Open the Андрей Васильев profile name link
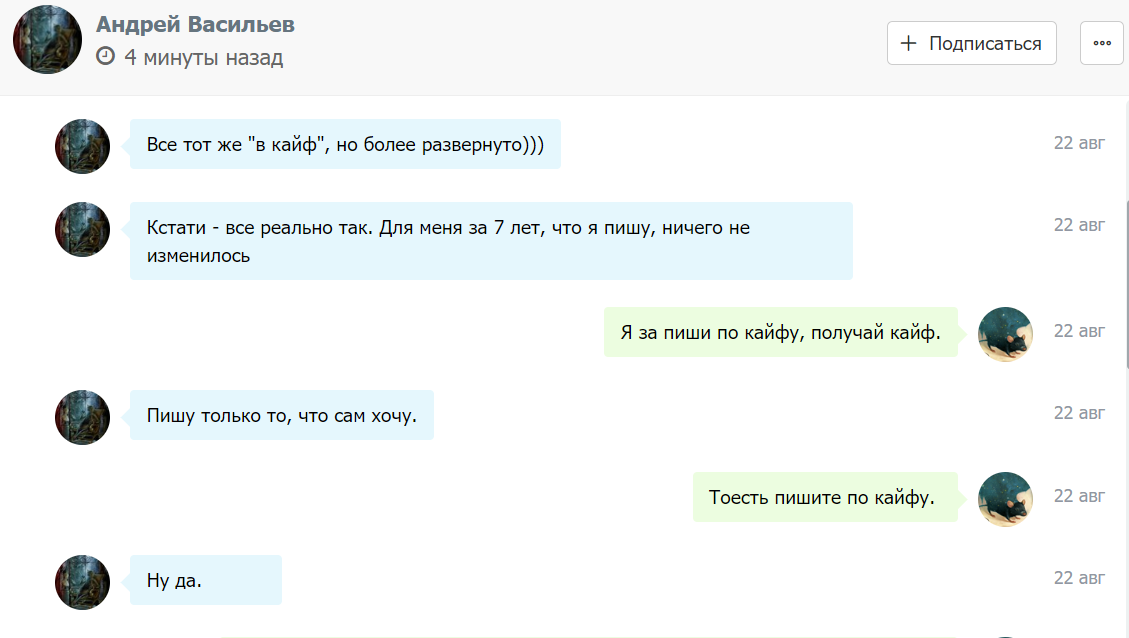Viewport: 1129px width, 638px height. tap(195, 25)
